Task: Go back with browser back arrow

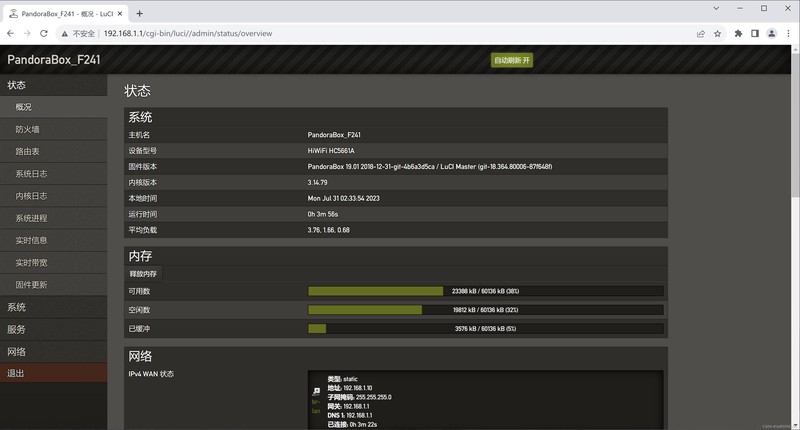Action: tap(10, 34)
